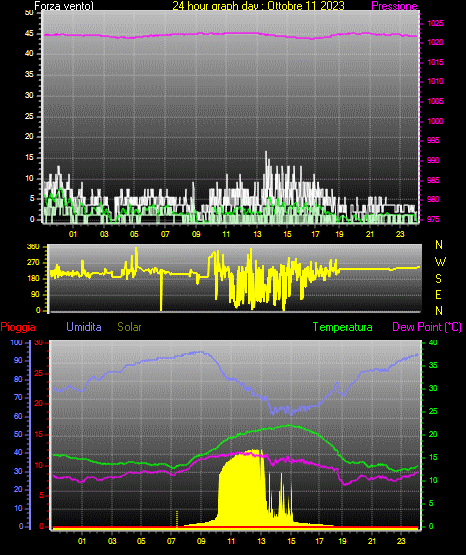Click the E compass direction label

pyautogui.click(x=438, y=294)
